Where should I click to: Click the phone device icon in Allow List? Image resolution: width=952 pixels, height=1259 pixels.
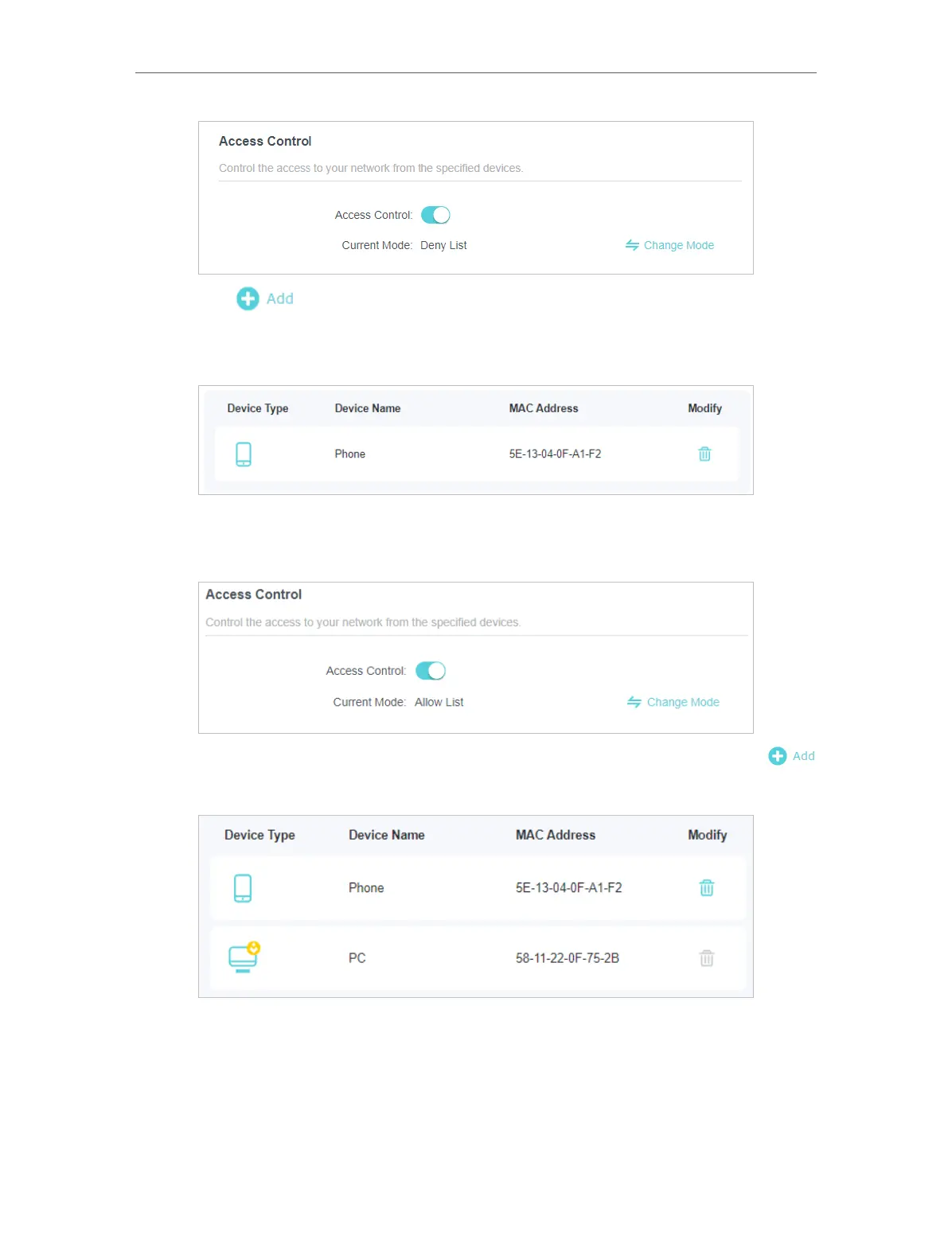[243, 887]
